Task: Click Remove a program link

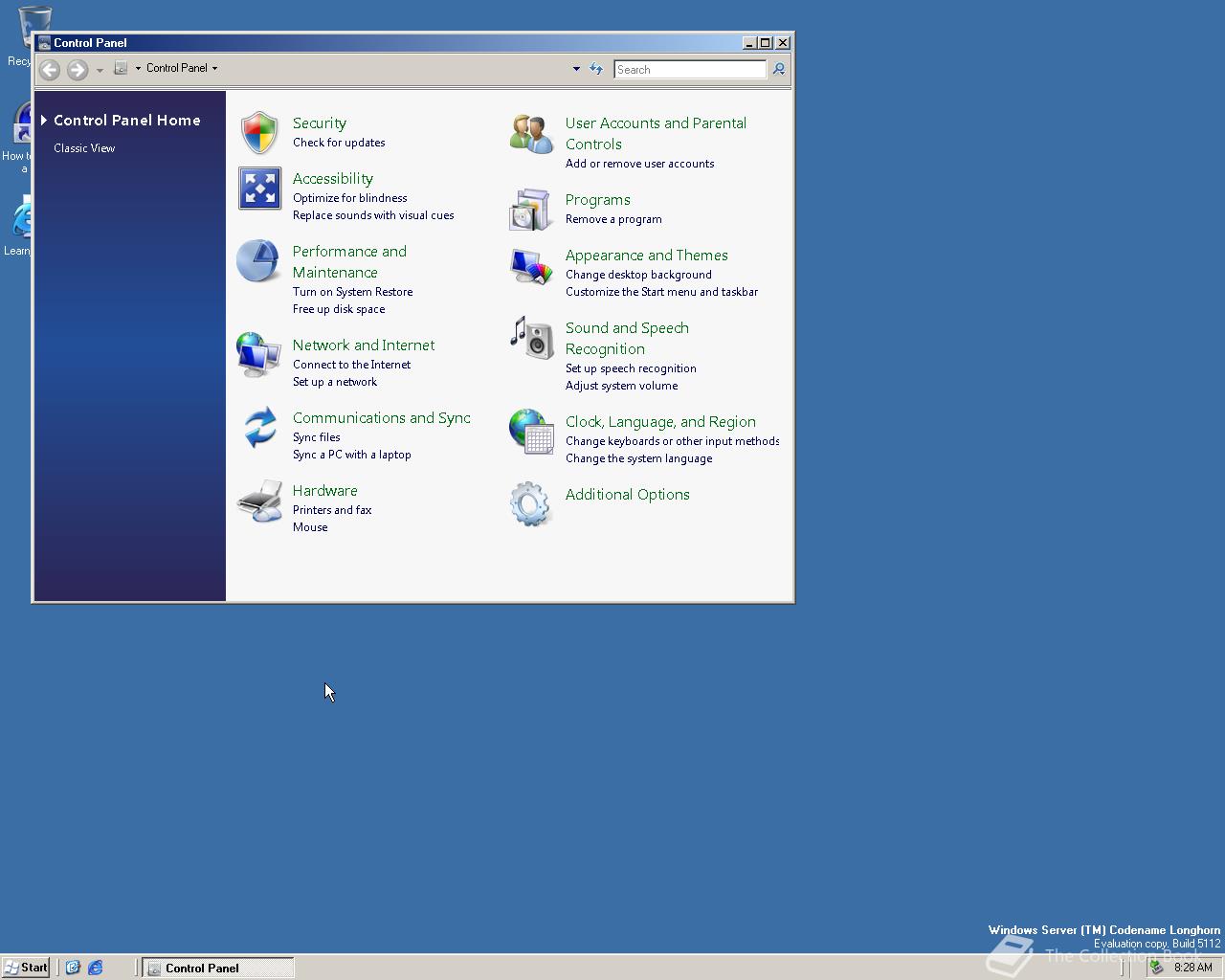Action: click(613, 219)
